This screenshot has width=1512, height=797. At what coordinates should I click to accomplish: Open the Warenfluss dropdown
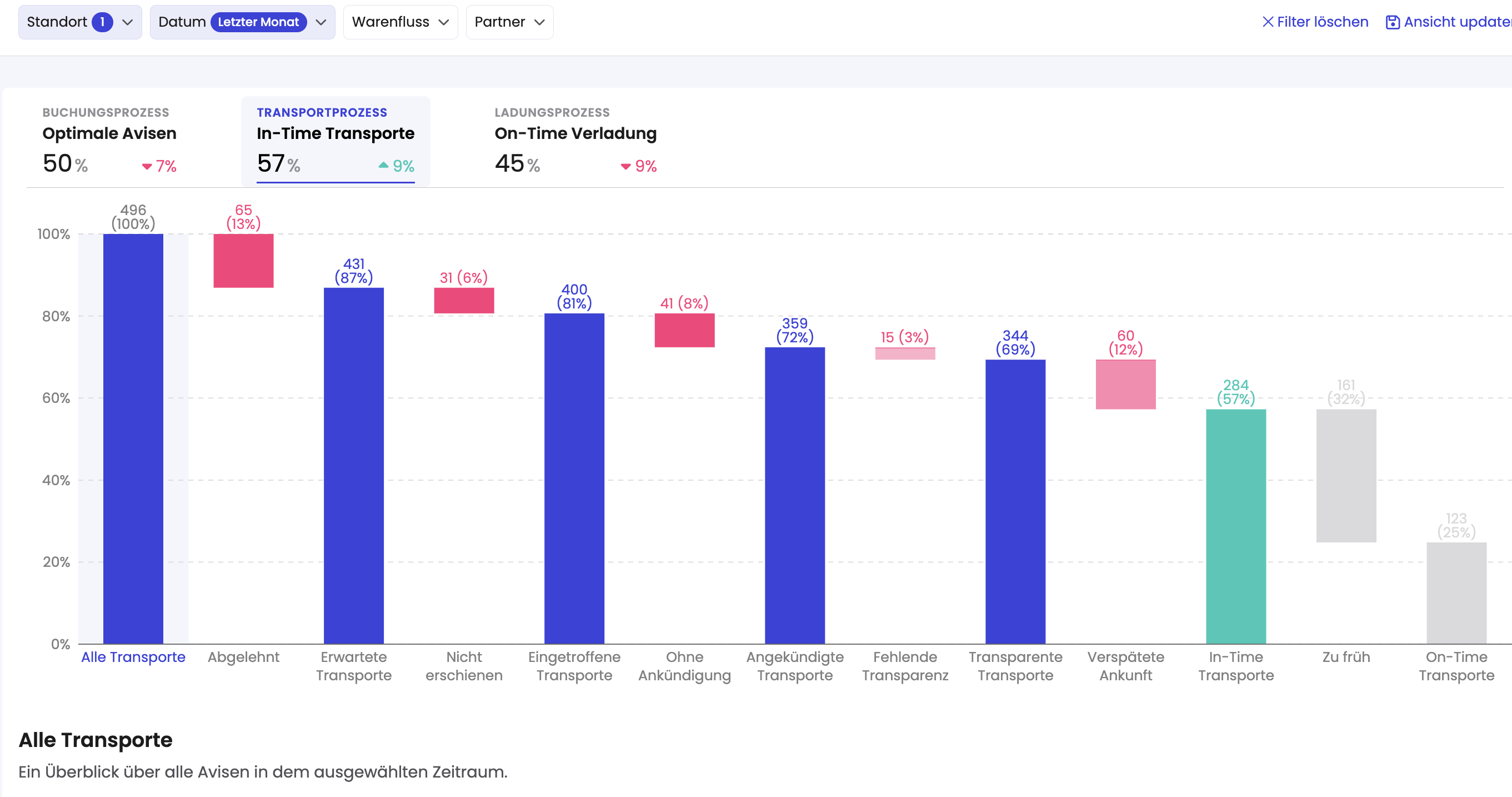[x=400, y=22]
